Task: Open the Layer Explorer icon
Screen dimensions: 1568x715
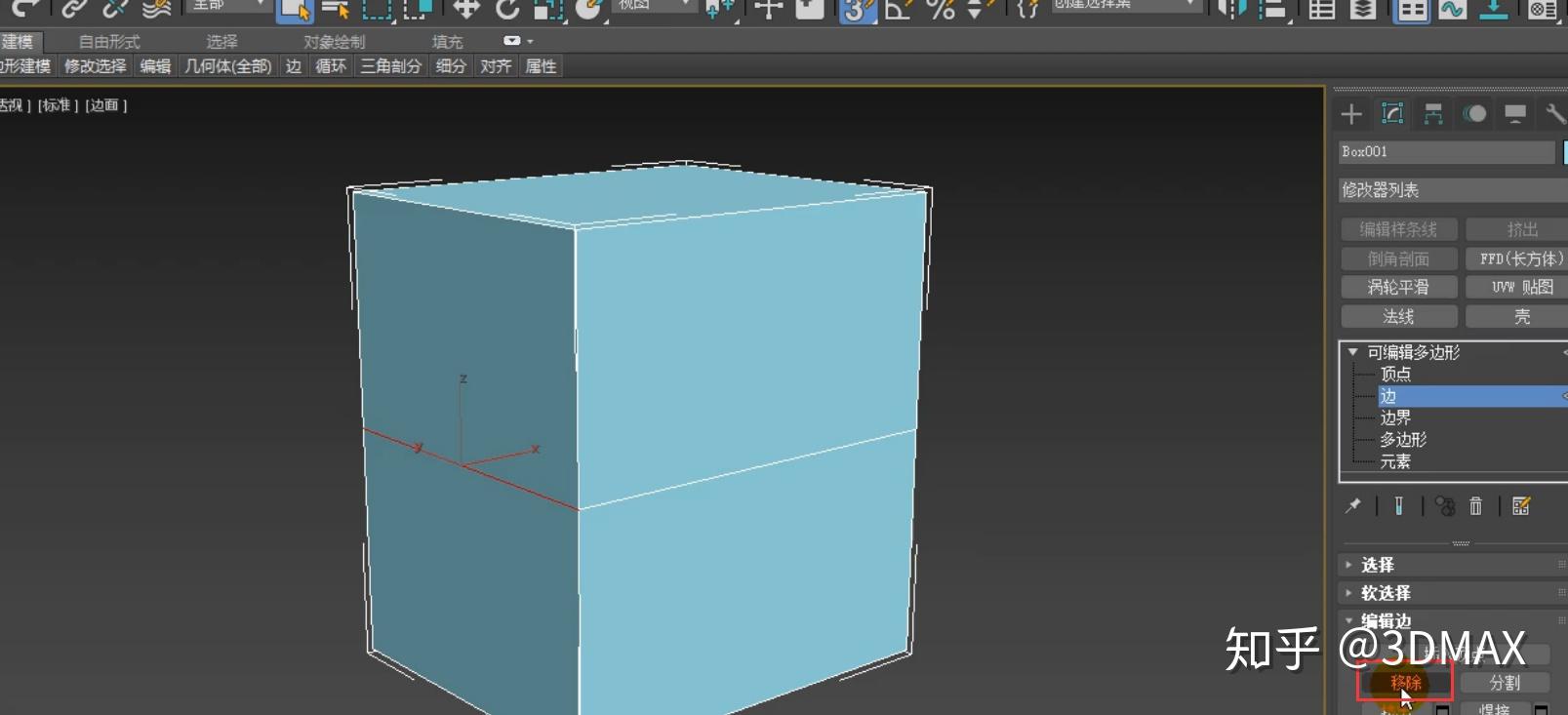Action: click(1363, 9)
